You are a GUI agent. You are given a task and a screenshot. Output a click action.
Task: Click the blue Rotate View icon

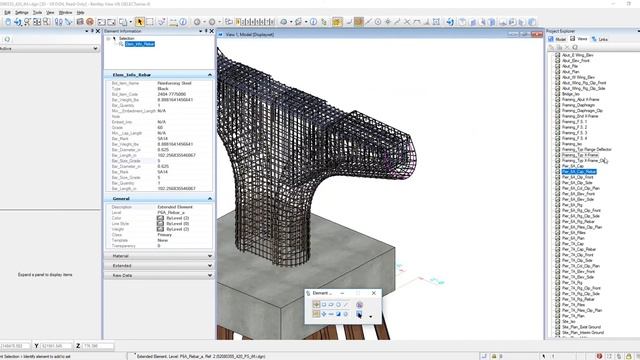(x=18, y=22)
